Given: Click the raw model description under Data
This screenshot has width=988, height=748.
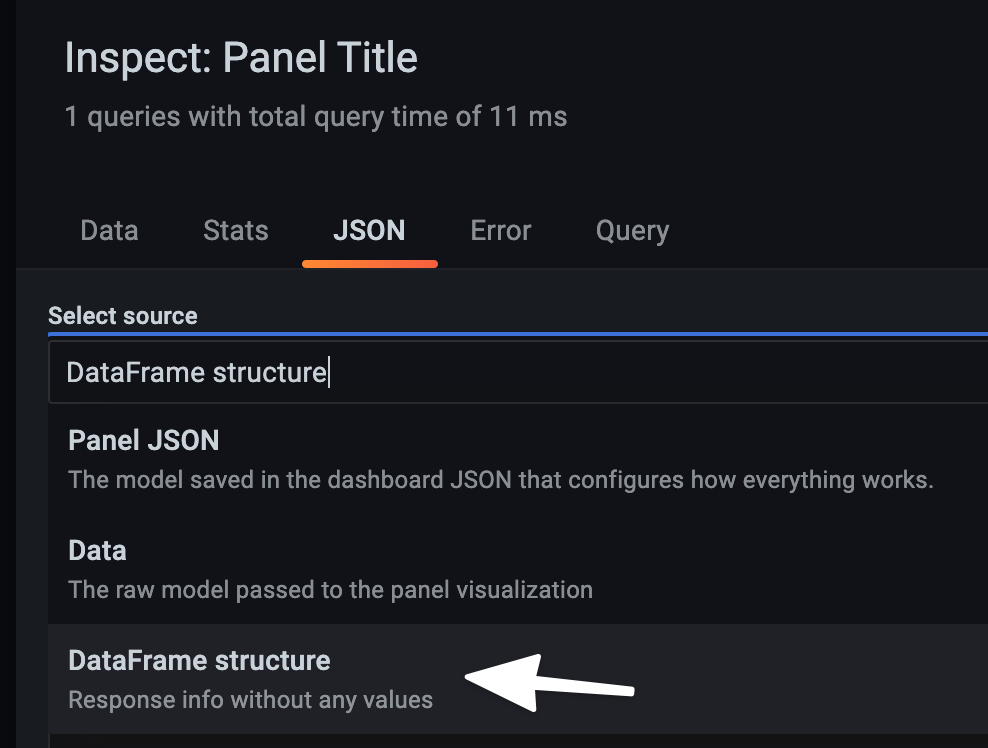Looking at the screenshot, I should [328, 590].
